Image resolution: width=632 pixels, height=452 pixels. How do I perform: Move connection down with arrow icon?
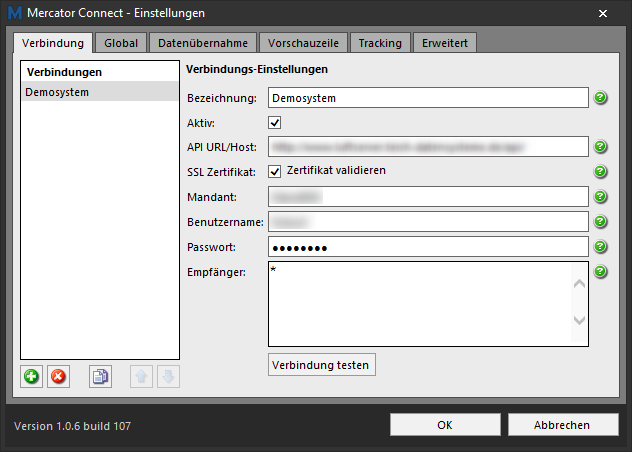coord(168,377)
